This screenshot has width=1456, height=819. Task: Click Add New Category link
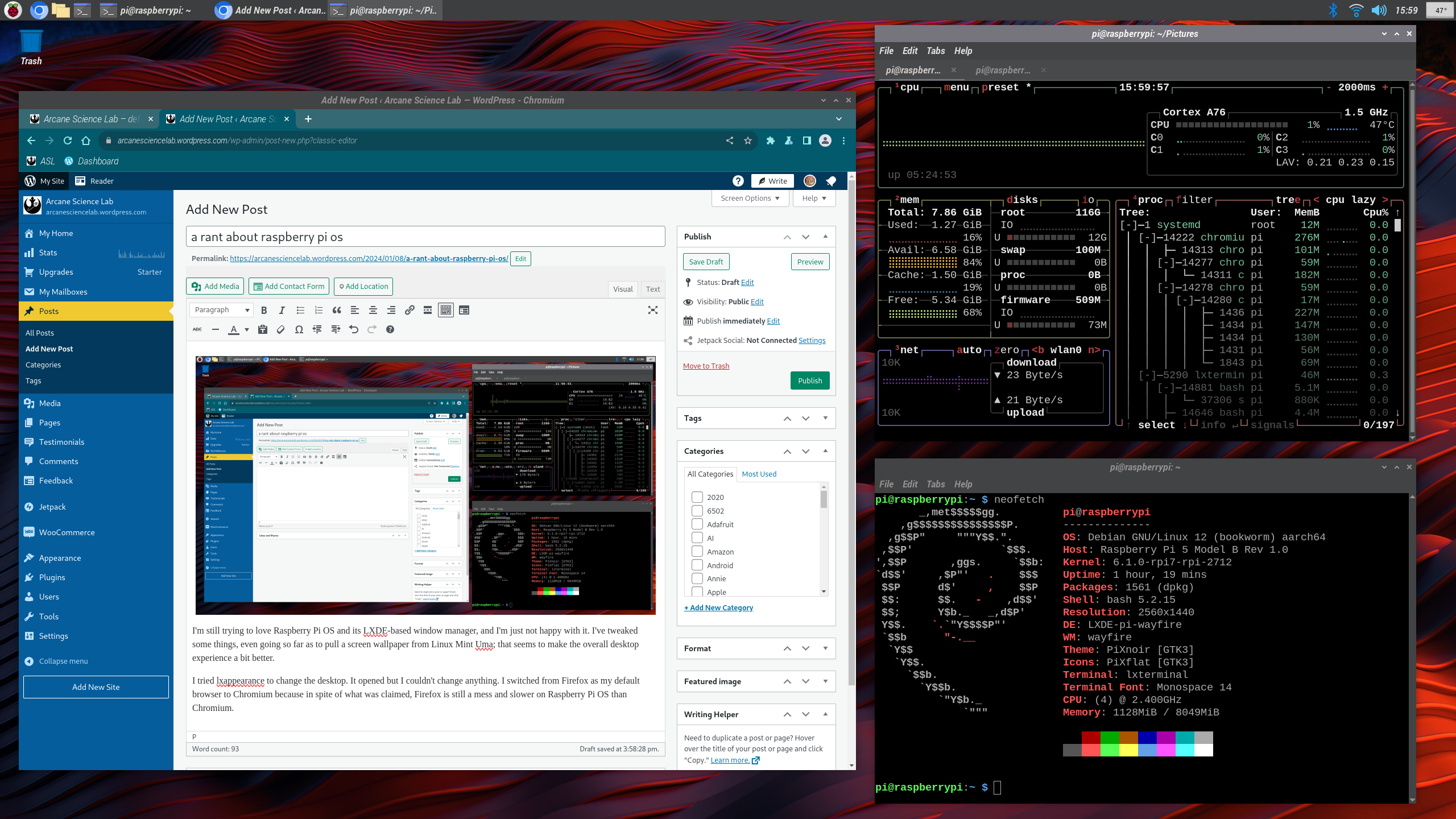point(719,607)
